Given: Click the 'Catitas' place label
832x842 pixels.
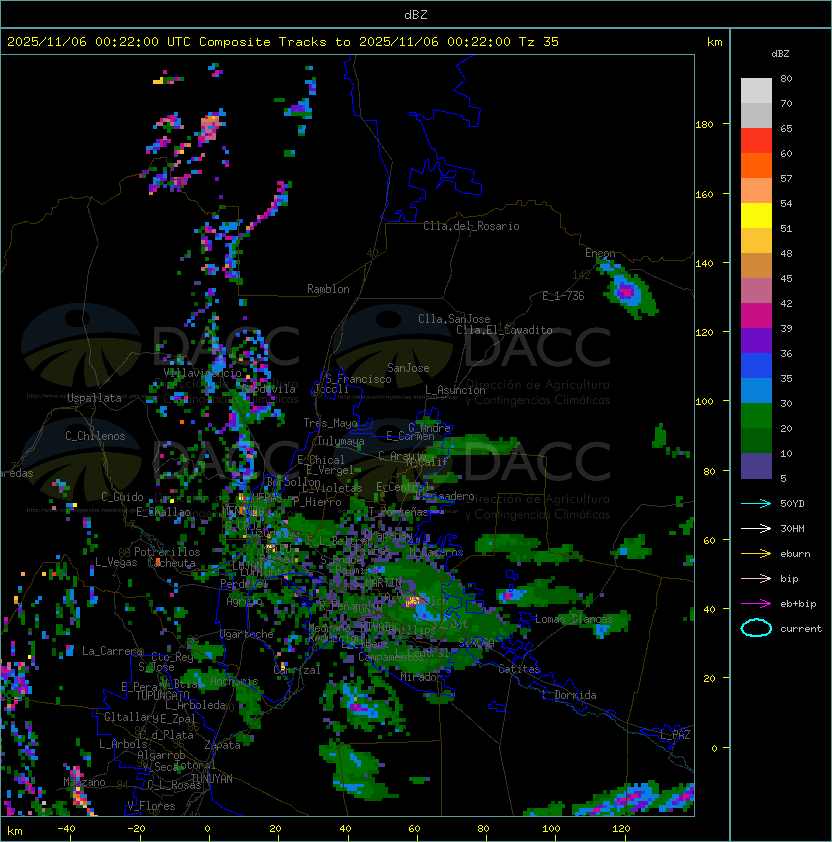Looking at the screenshot, I should pos(519,669).
